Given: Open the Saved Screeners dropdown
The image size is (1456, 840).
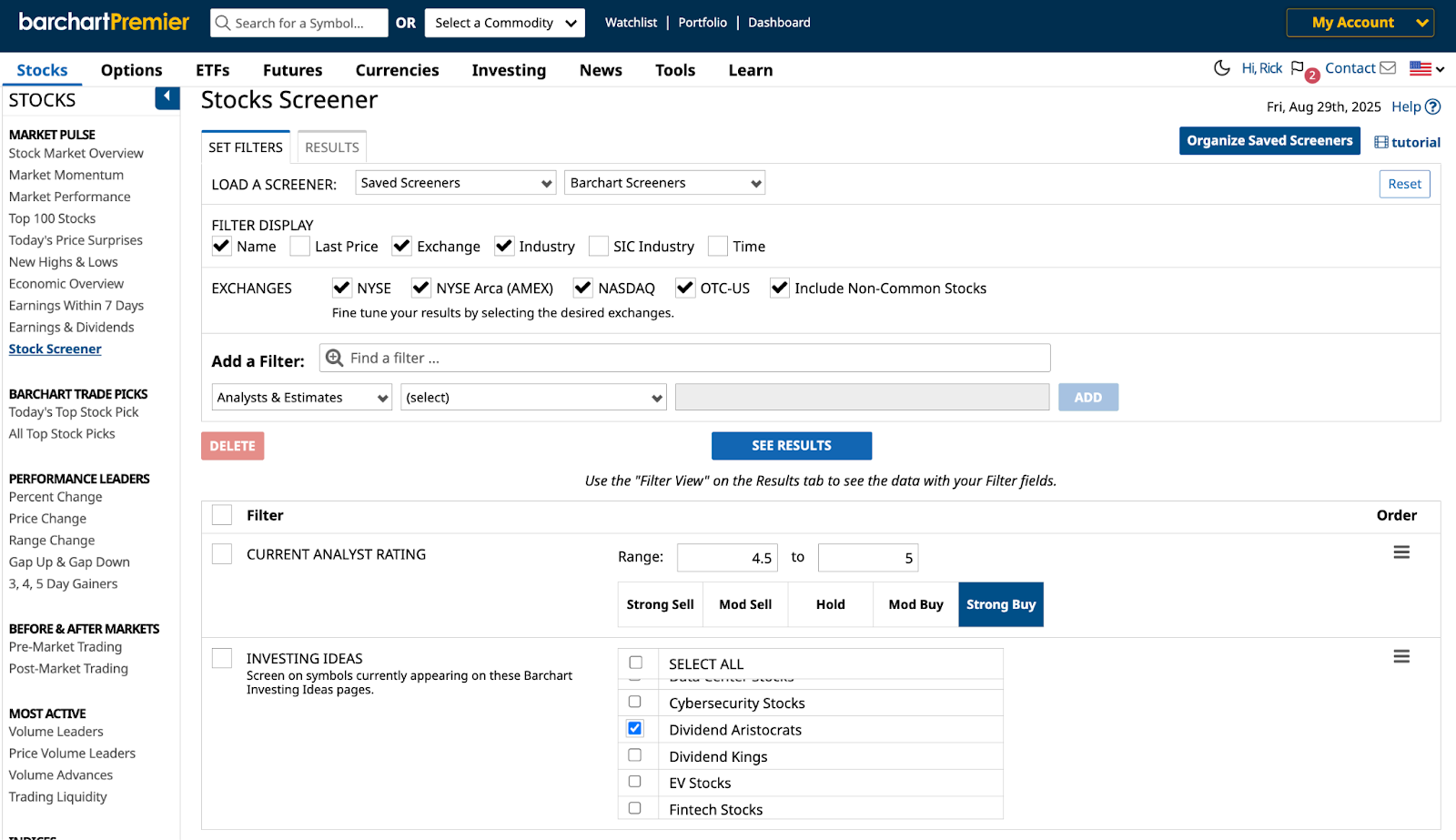Looking at the screenshot, I should [455, 183].
